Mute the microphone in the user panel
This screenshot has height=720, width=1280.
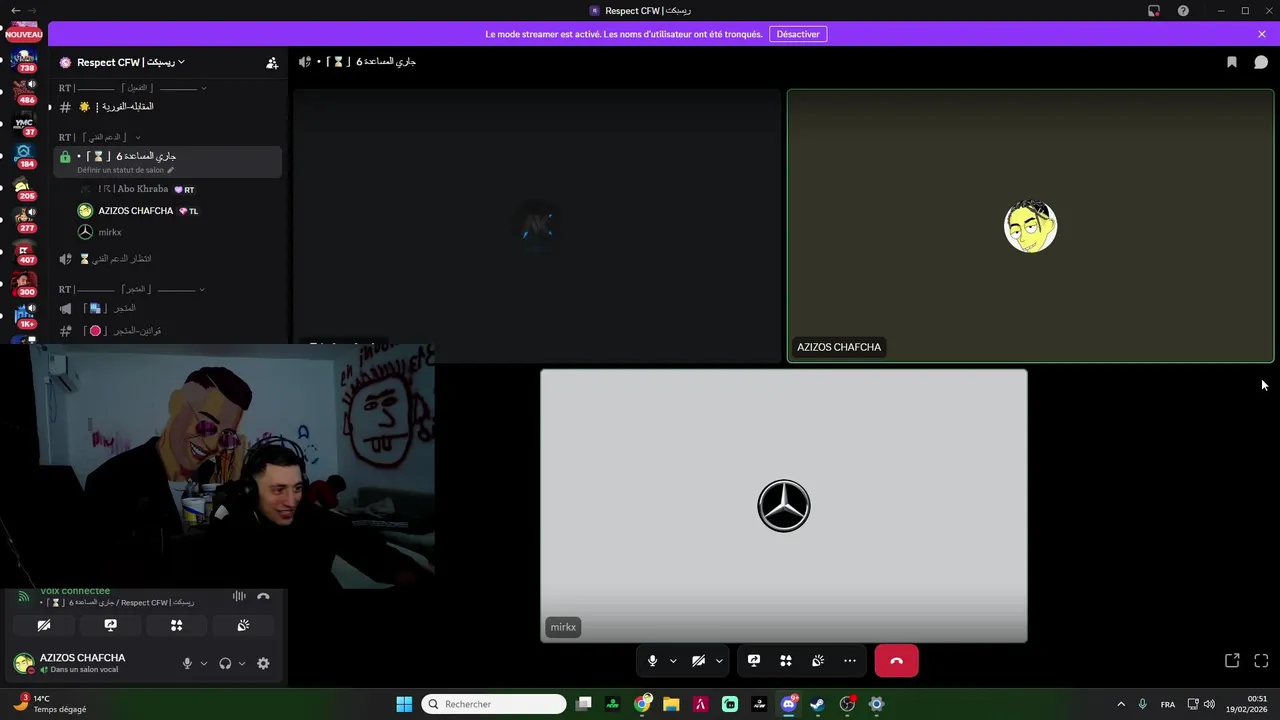tap(187, 663)
